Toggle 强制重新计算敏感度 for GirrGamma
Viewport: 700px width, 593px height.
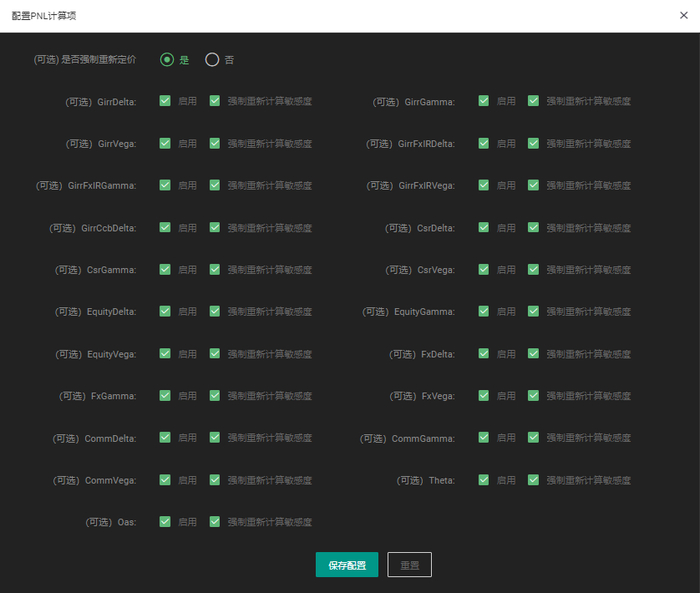tap(533, 101)
